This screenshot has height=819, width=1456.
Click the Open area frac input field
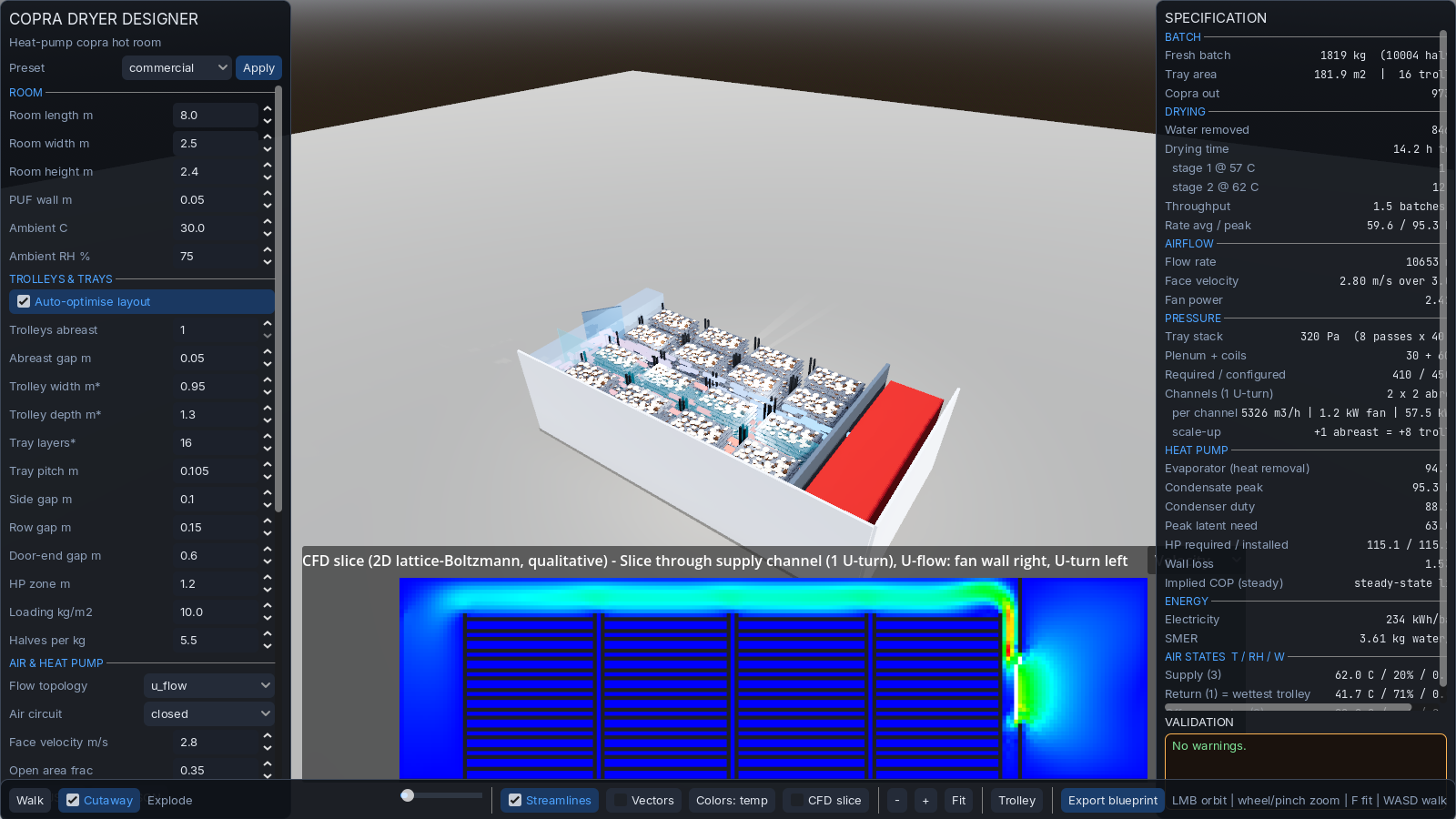[217, 771]
